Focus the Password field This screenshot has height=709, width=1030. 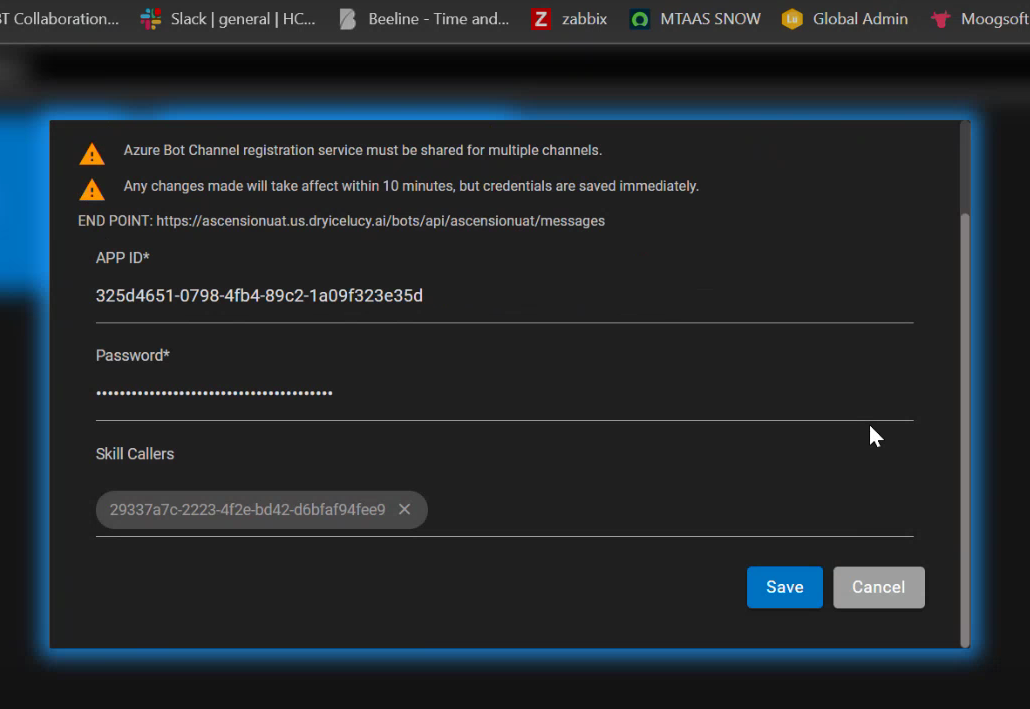pos(504,394)
